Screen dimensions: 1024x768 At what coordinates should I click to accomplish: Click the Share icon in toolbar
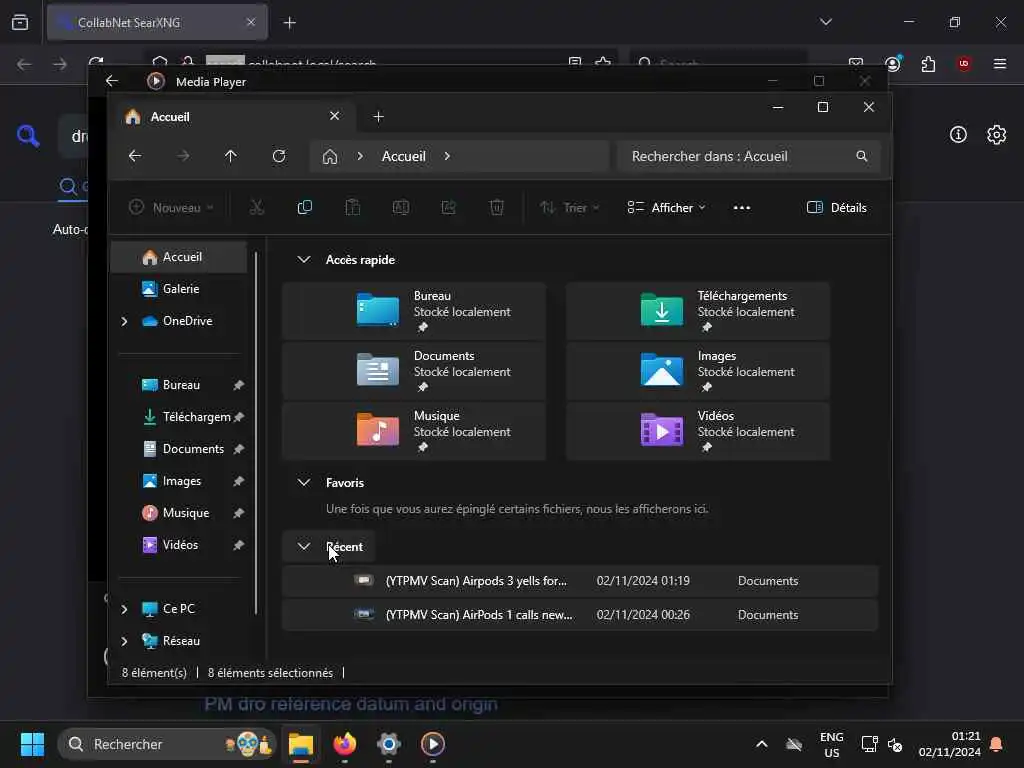point(449,208)
